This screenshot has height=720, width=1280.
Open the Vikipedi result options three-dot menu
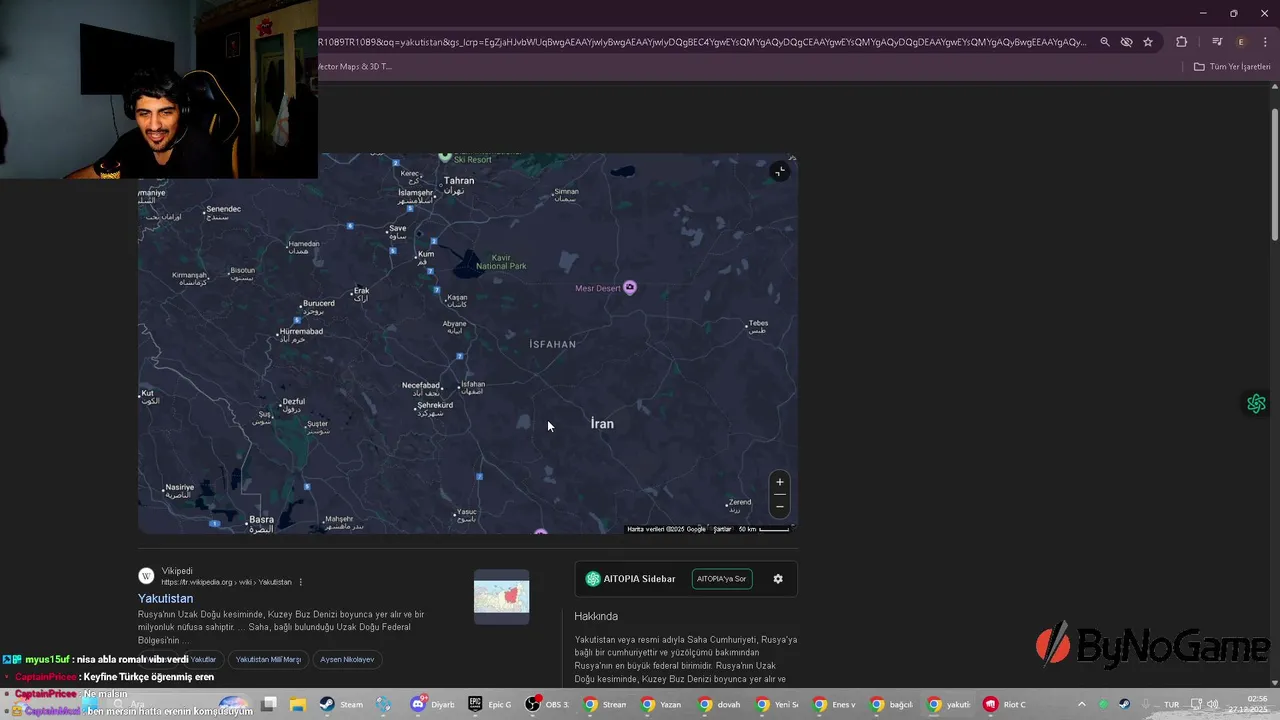300,582
